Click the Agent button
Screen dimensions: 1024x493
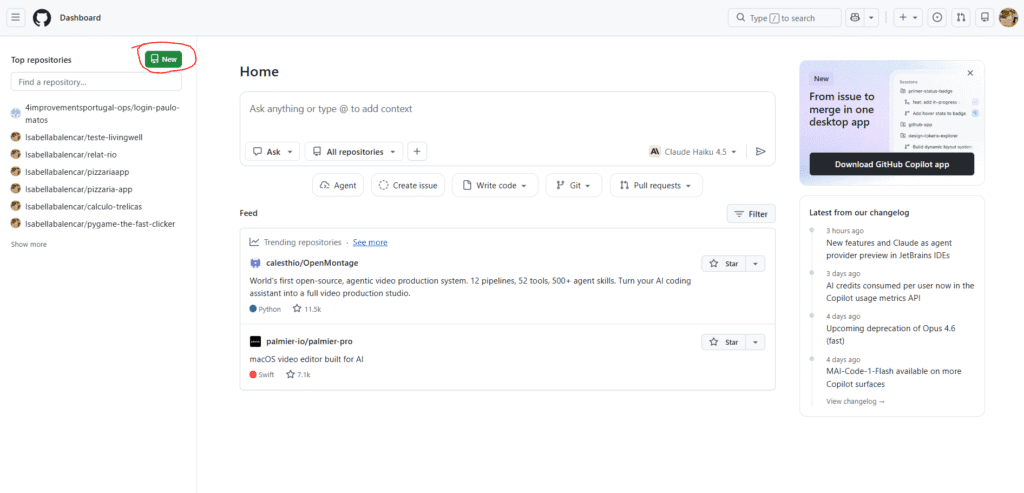coord(338,185)
